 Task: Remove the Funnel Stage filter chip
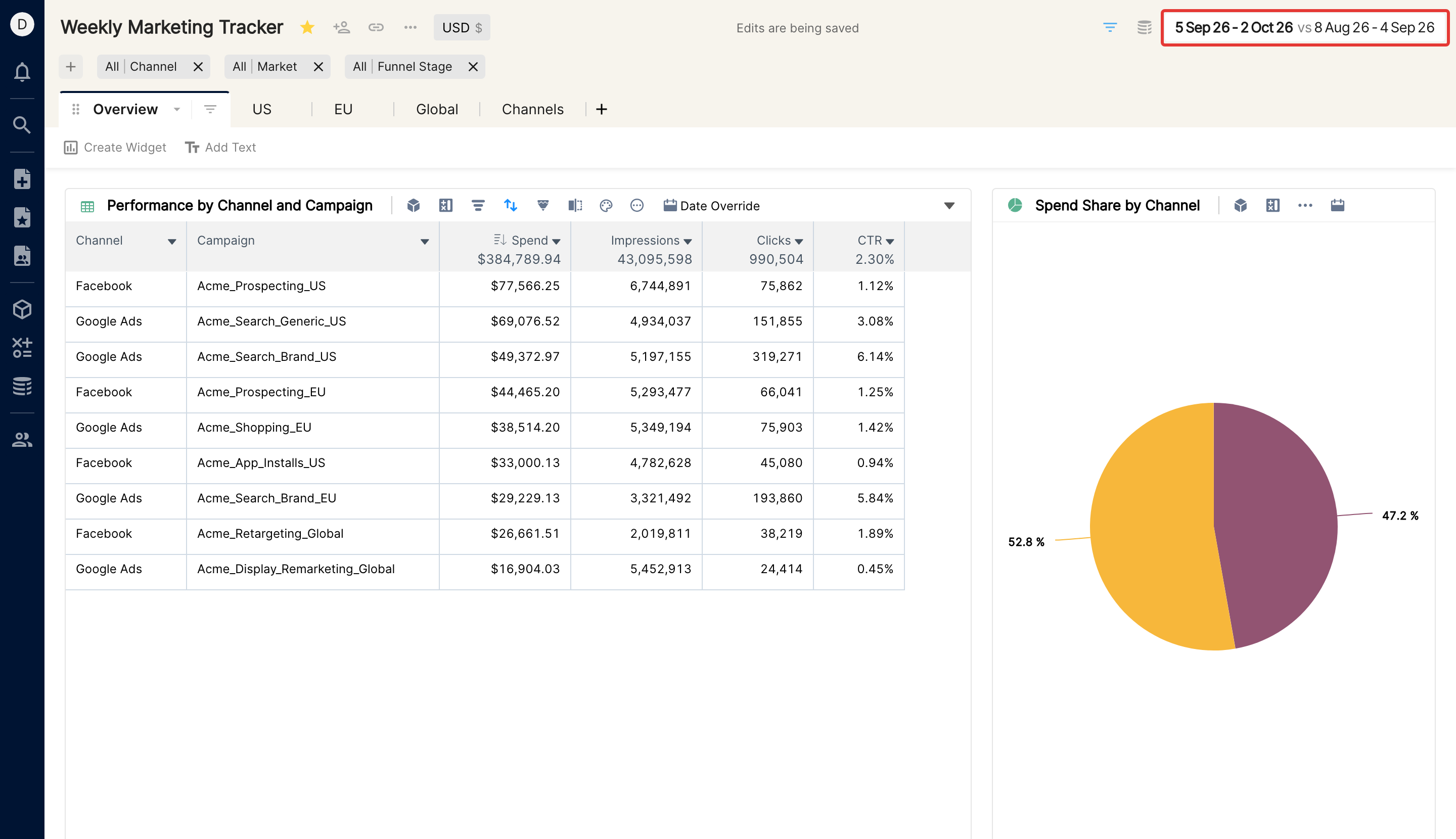(473, 66)
